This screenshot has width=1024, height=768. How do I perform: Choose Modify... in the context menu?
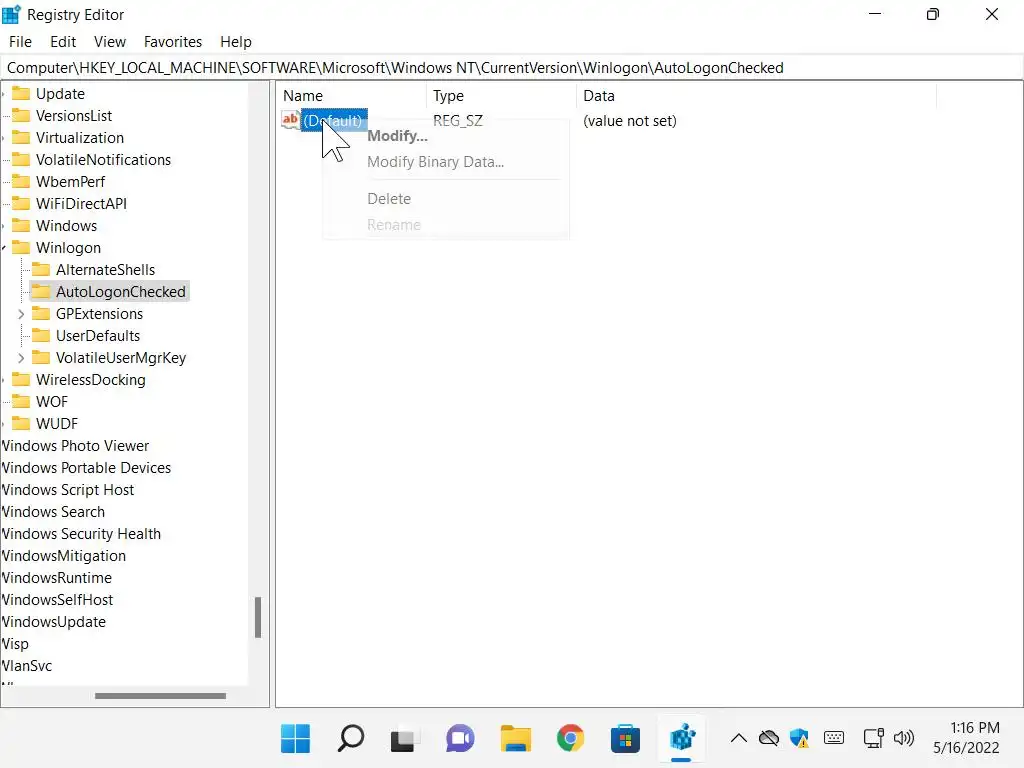click(397, 136)
